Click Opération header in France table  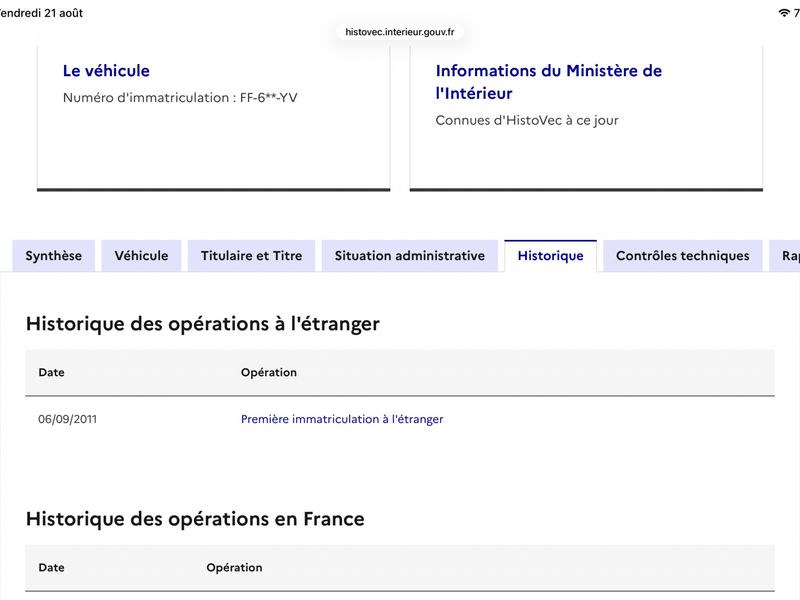pyautogui.click(x=234, y=568)
